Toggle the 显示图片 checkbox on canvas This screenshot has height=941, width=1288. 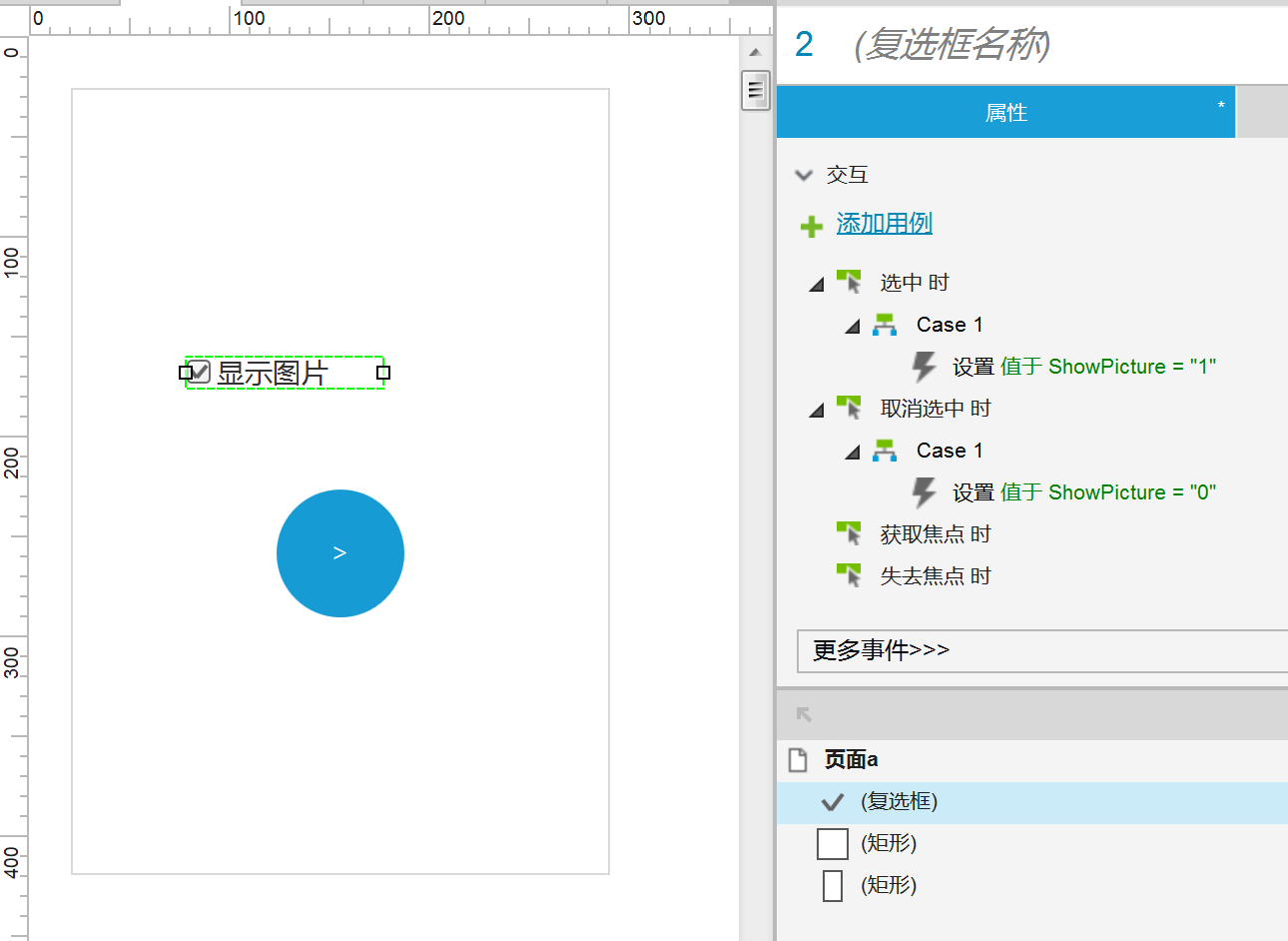200,373
